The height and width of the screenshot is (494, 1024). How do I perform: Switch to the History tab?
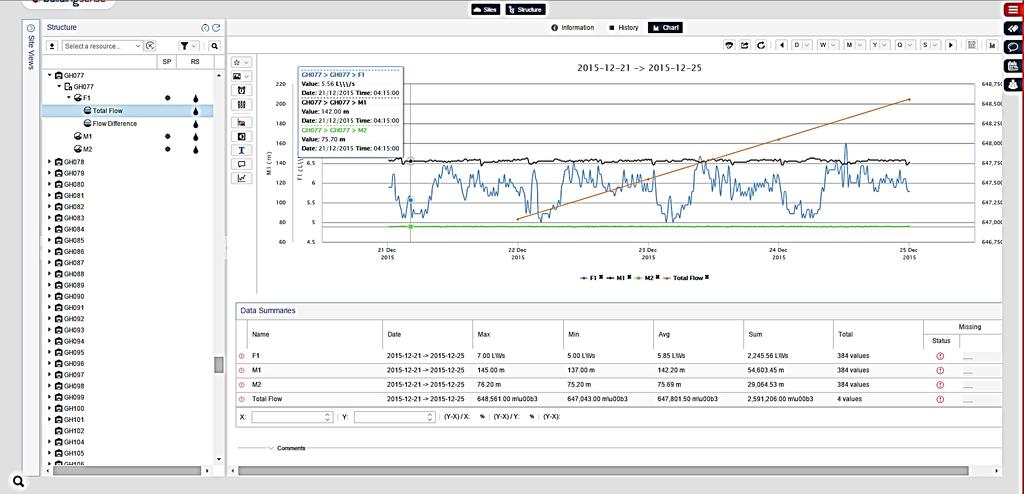(624, 27)
